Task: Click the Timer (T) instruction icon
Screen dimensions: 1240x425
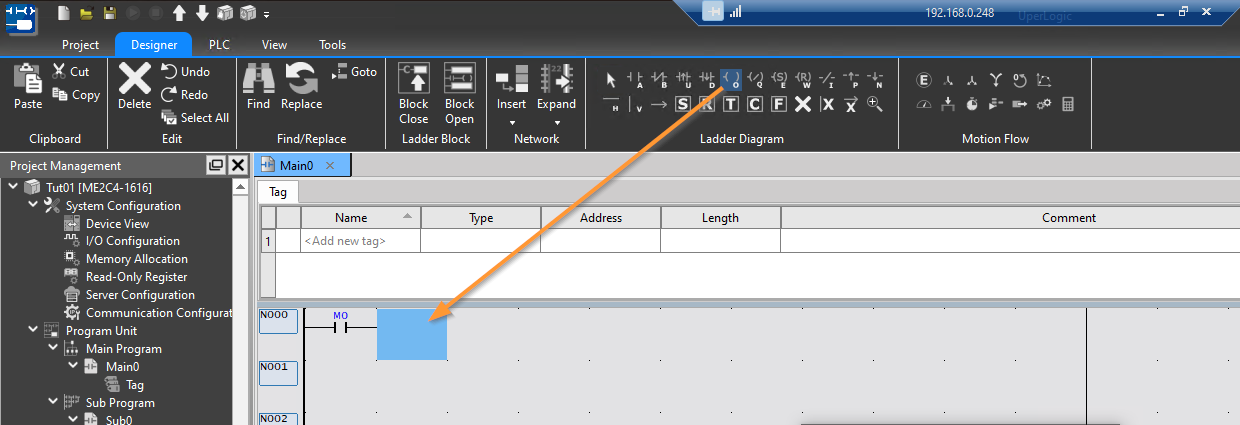Action: pos(731,104)
